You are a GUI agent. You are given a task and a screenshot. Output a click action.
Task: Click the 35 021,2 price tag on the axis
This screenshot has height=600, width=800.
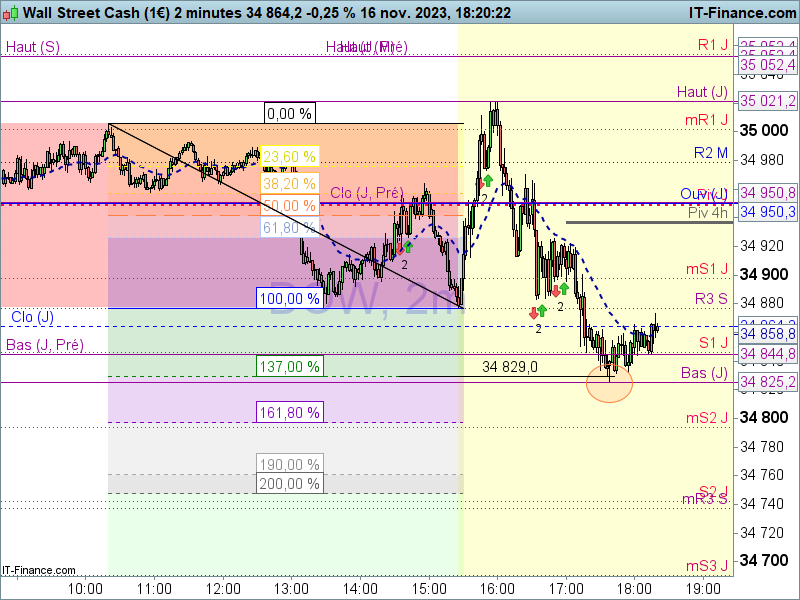click(x=767, y=101)
